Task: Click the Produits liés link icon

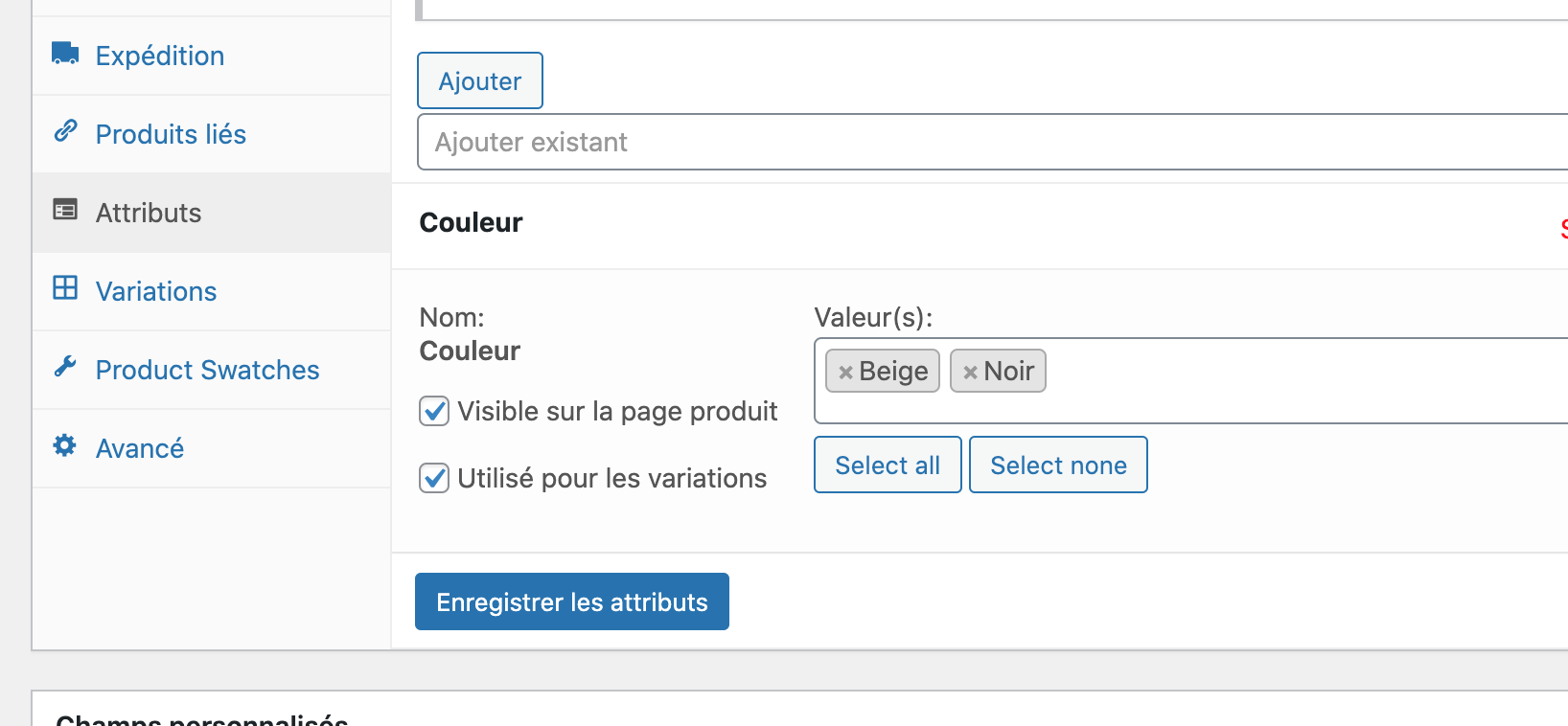Action: click(x=65, y=131)
